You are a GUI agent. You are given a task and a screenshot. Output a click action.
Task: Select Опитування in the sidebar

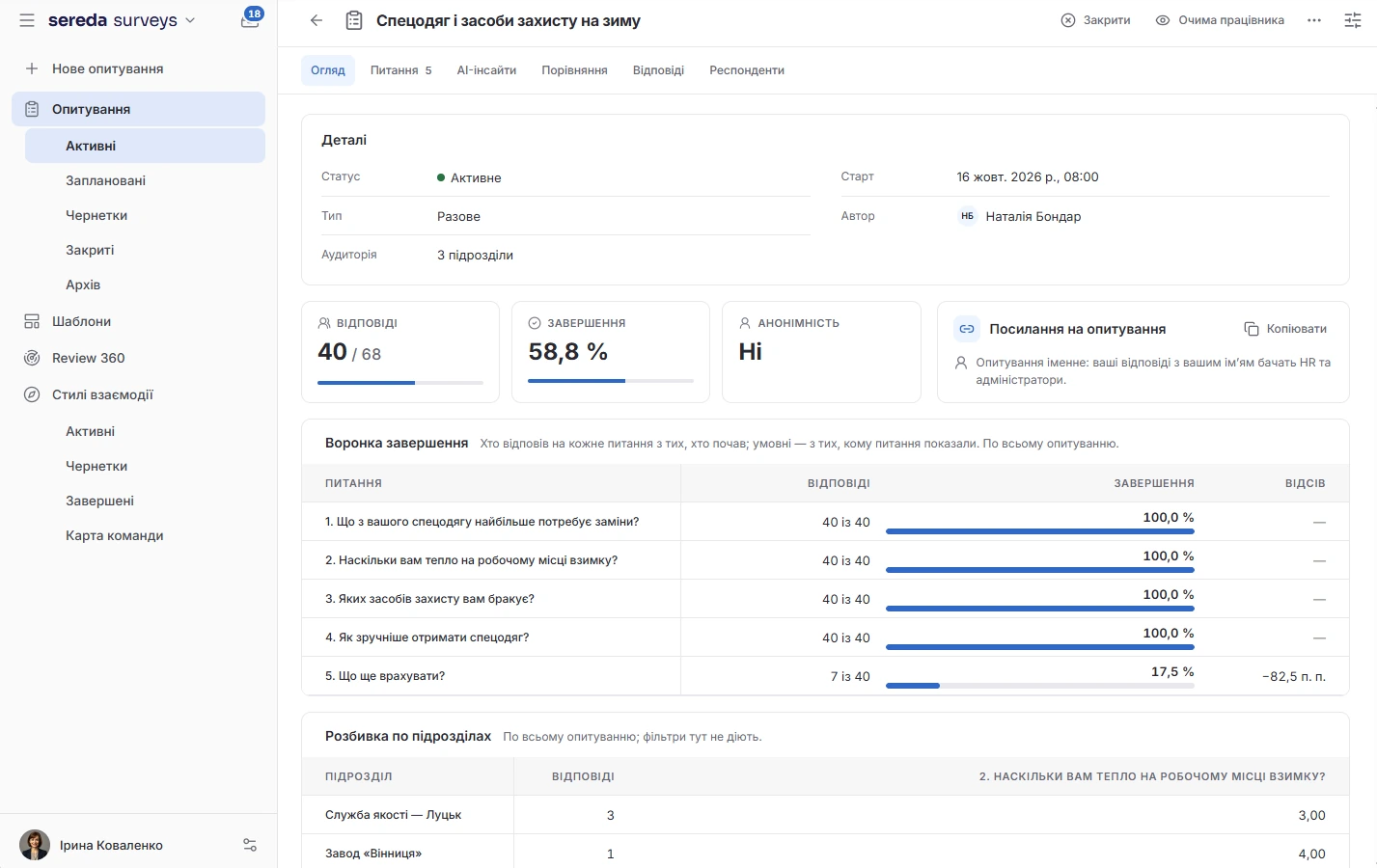click(x=138, y=109)
